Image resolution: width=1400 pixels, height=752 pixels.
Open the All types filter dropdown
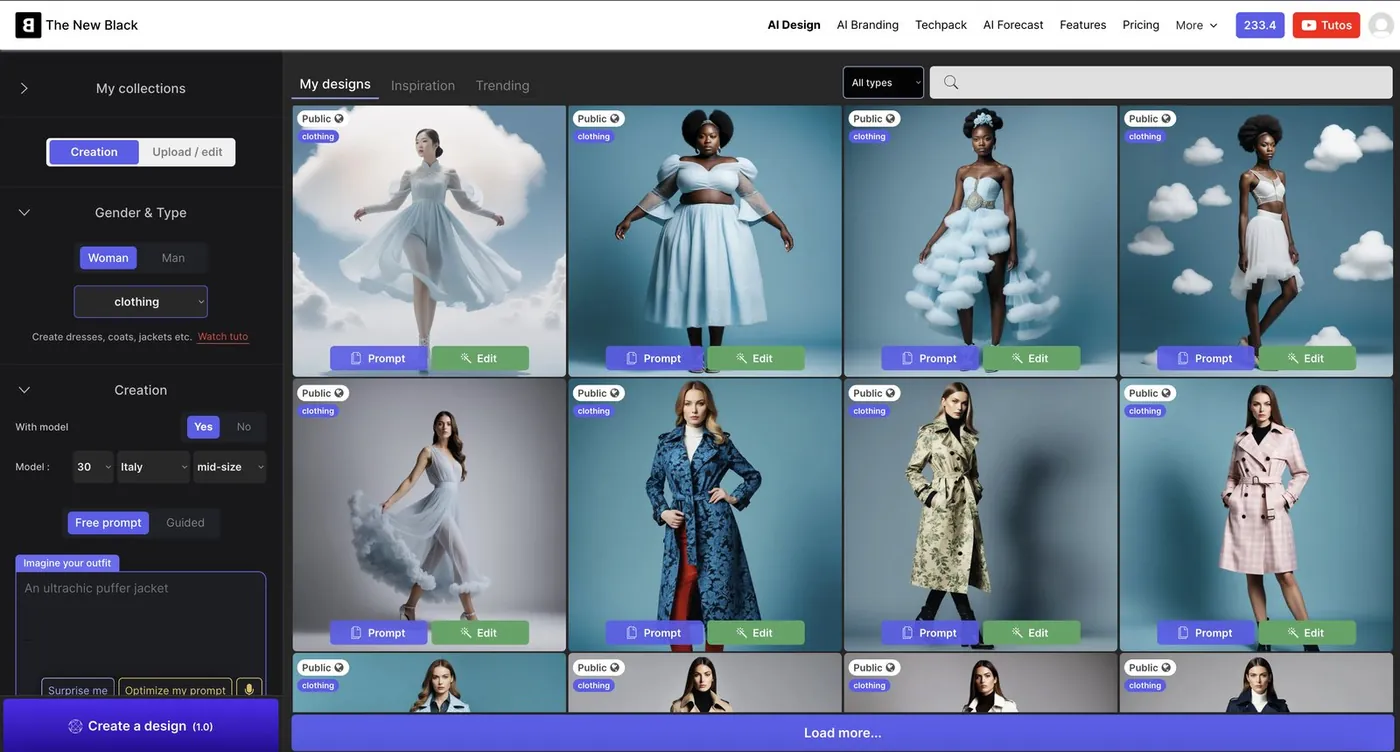coord(883,82)
